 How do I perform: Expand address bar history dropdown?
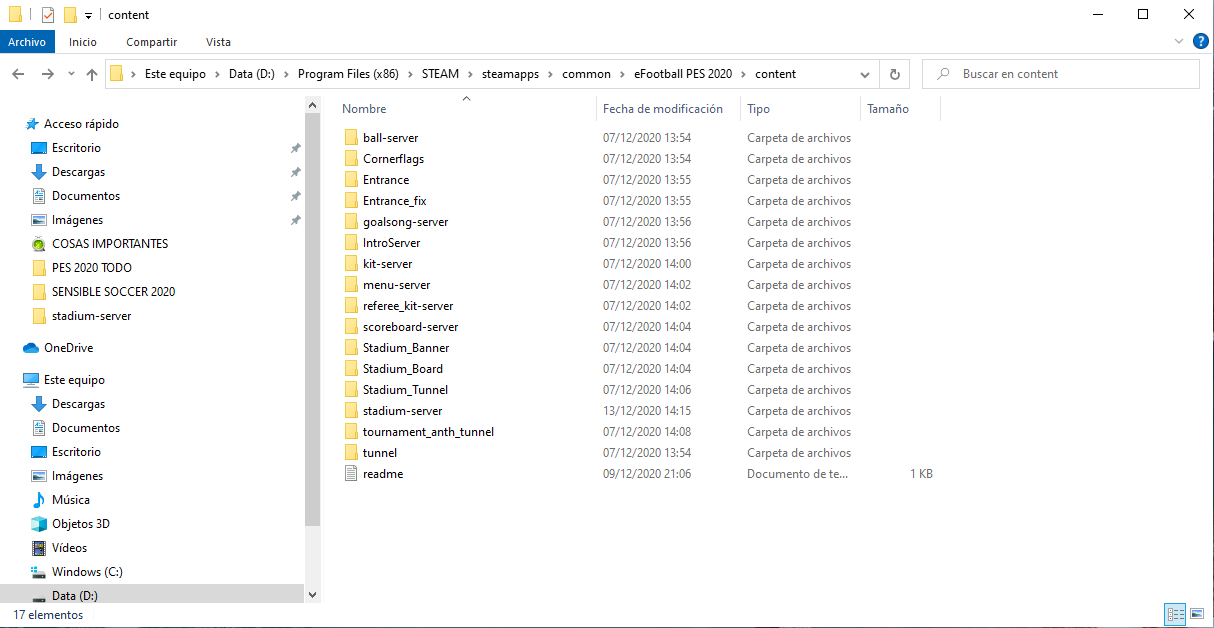865,74
